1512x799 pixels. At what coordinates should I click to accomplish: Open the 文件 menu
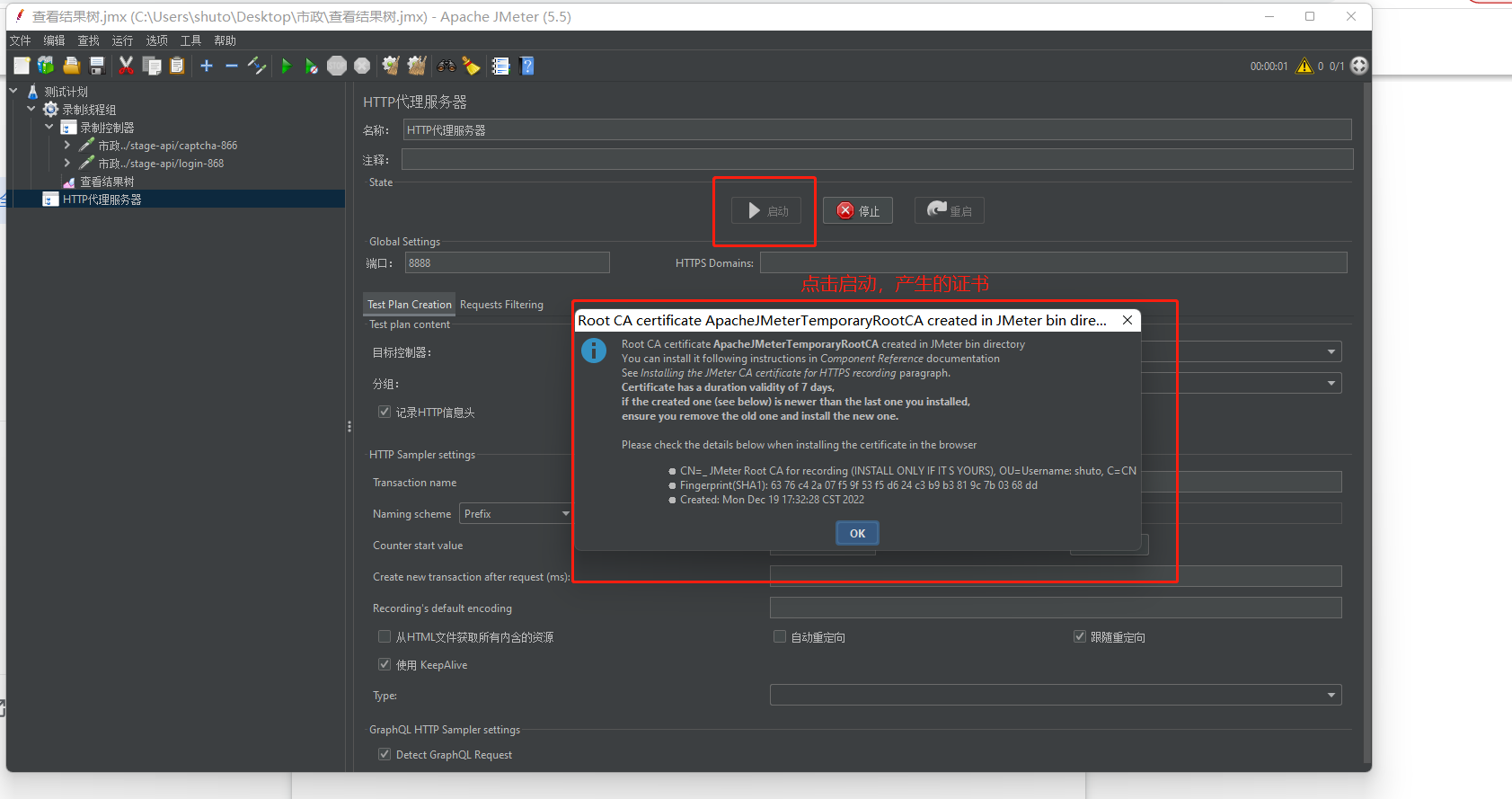click(x=20, y=40)
